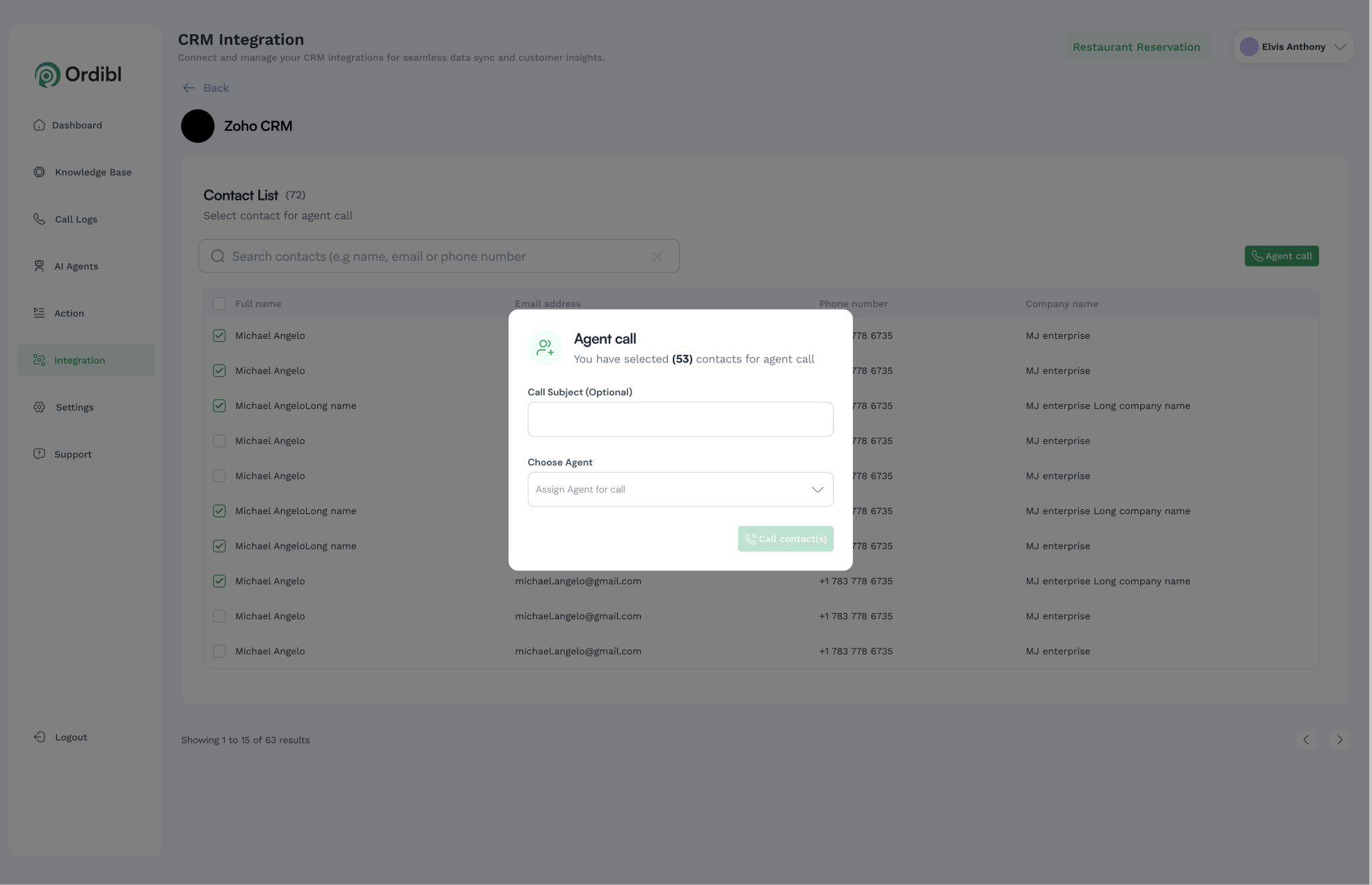Screen dimensions: 1372x885
Task: Click the clear search X icon
Action: point(657,257)
